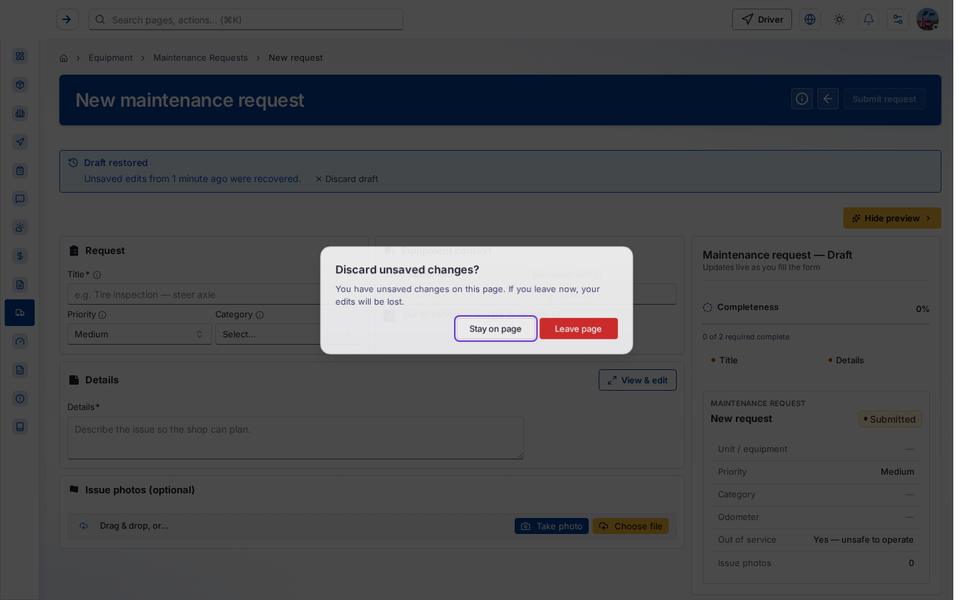Click the '0 of 2 required complete' text

coord(746,337)
